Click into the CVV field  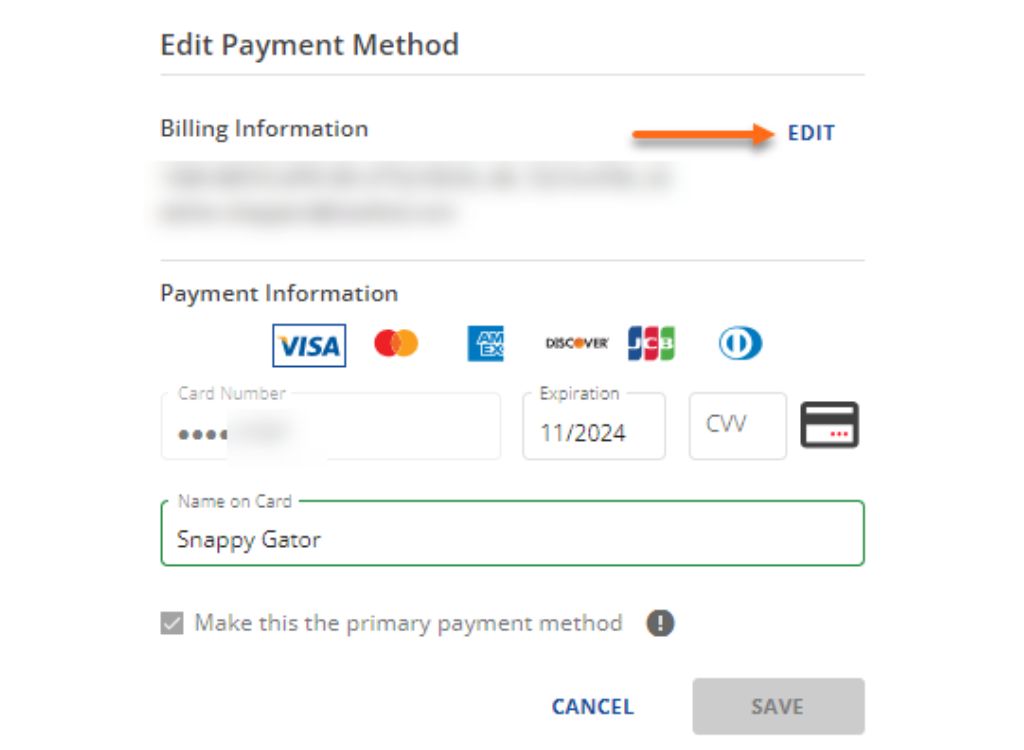tap(737, 426)
